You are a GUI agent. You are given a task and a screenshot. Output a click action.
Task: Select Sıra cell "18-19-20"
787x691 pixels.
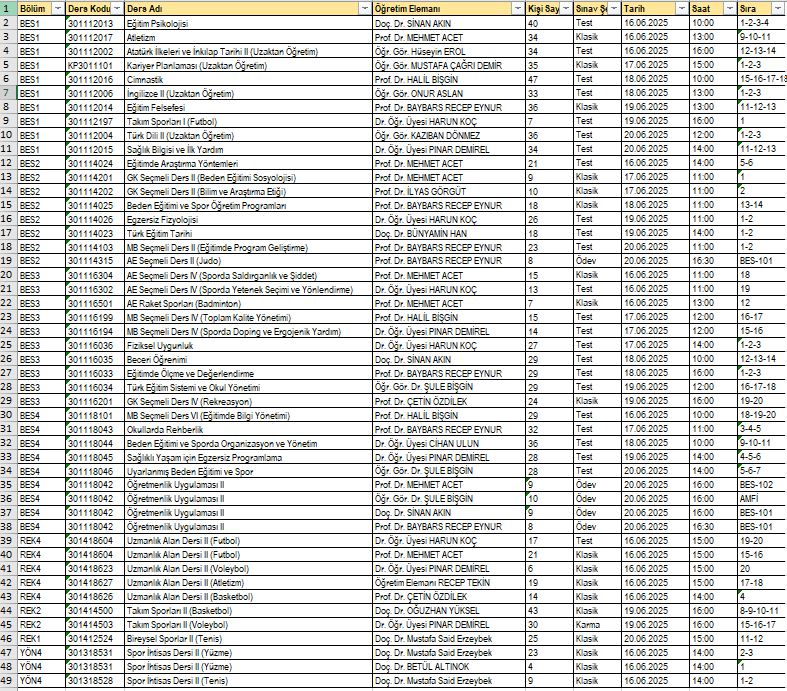[762, 416]
